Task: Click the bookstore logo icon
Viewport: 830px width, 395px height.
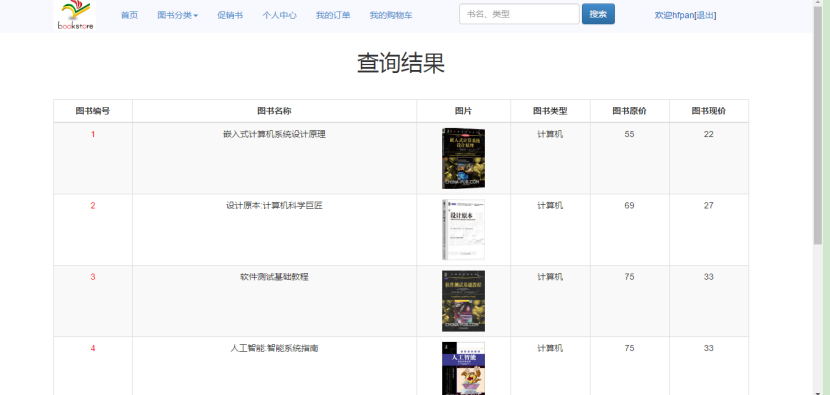Action: pos(75,15)
